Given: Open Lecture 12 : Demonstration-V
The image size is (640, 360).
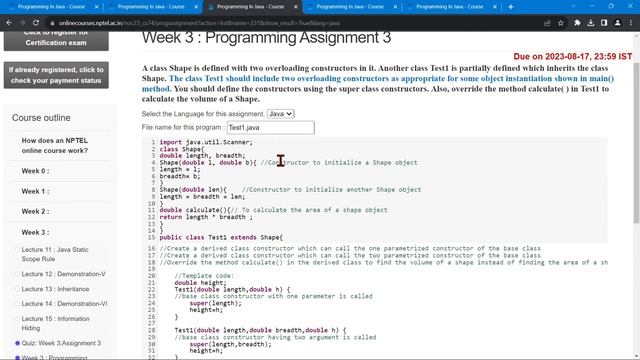Looking at the screenshot, I should tap(64, 274).
